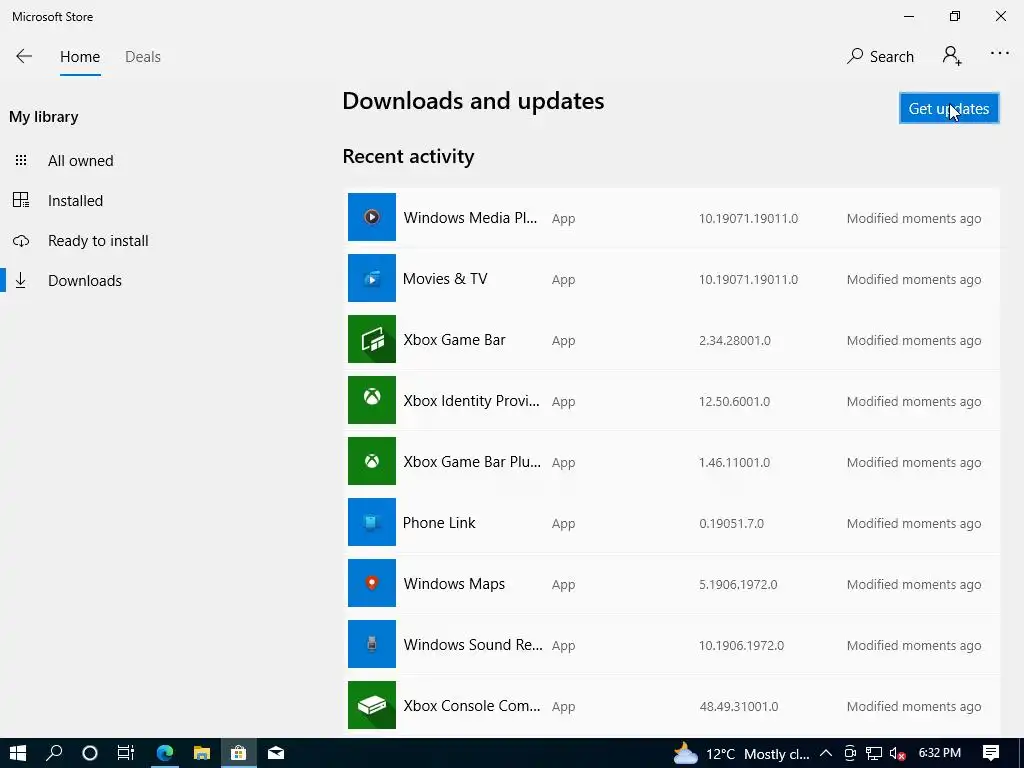Screen dimensions: 1024x768
Task: Click version 2.34.28001.0 of Xbox Game Bar
Action: click(x=735, y=340)
